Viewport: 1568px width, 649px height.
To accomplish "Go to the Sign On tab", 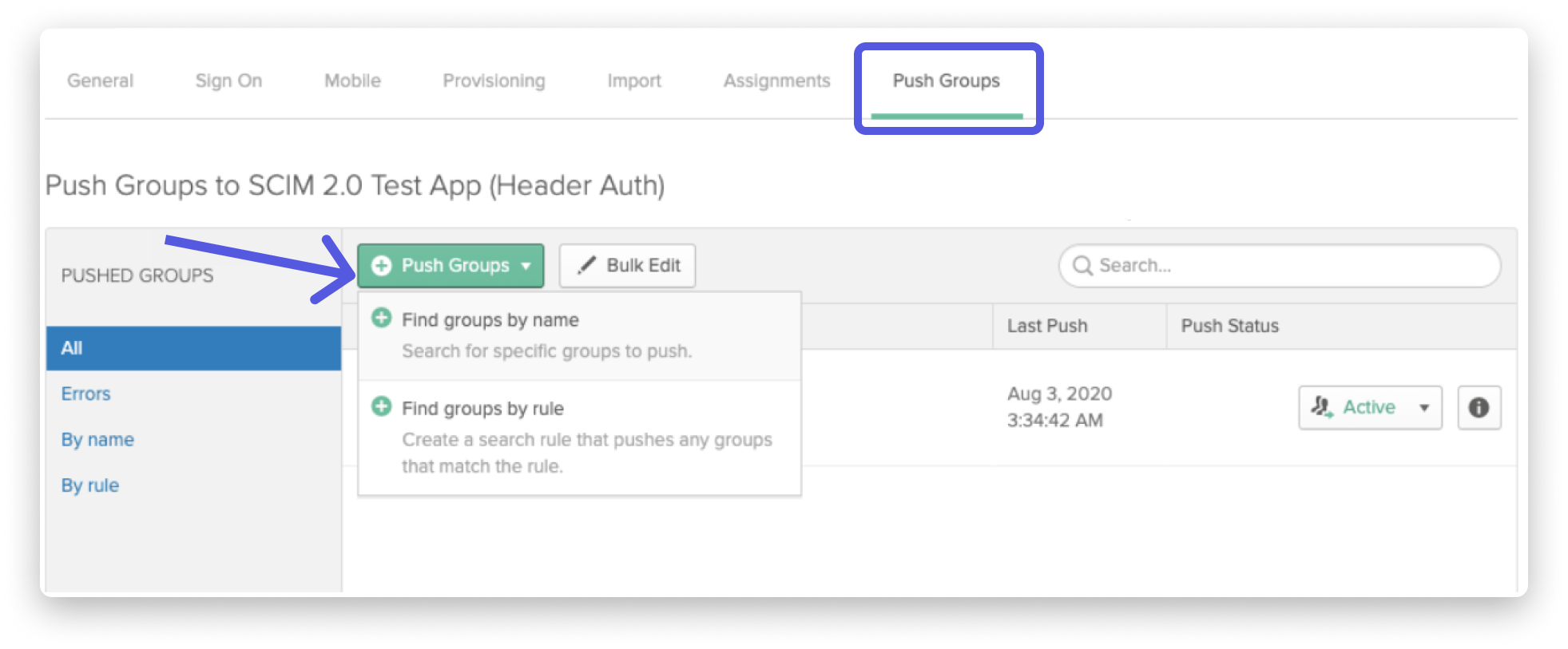I will pos(228,81).
